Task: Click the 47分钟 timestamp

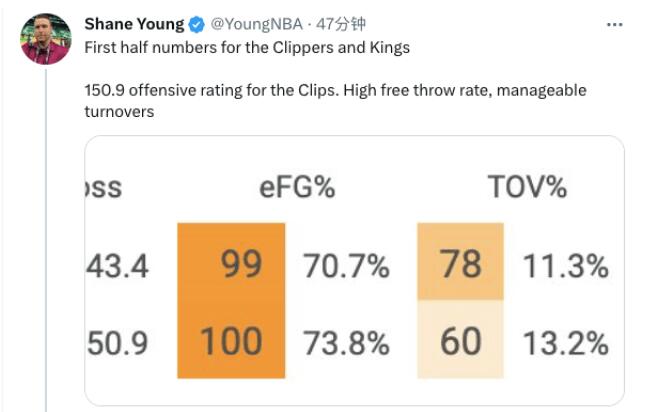Action: 325,24
